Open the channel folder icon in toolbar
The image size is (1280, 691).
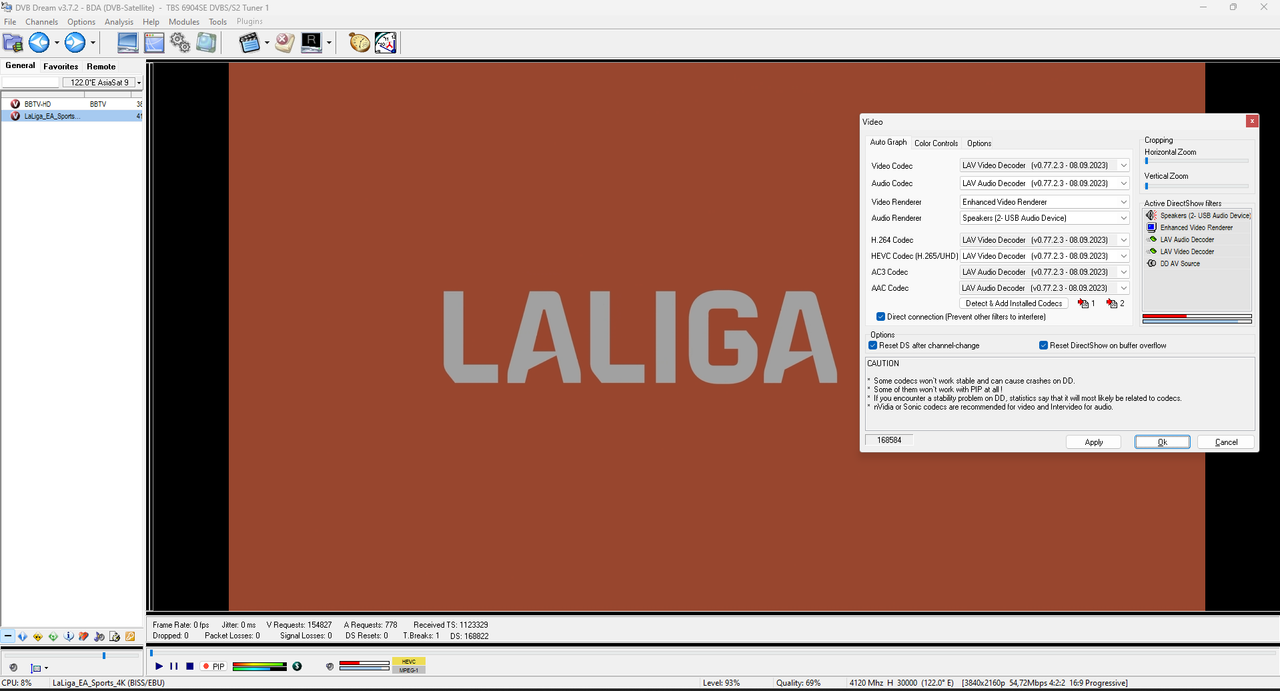pyautogui.click(x=13, y=42)
